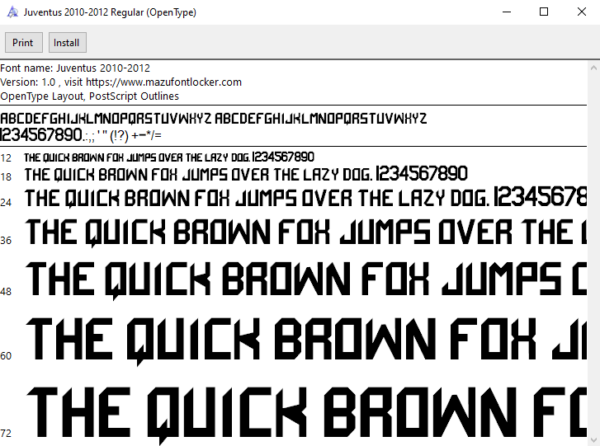Click the window title 'Juventus 2010-2012 Regular (OpenType)'
Viewport: 600px width, 446px height.
(x=110, y=12)
